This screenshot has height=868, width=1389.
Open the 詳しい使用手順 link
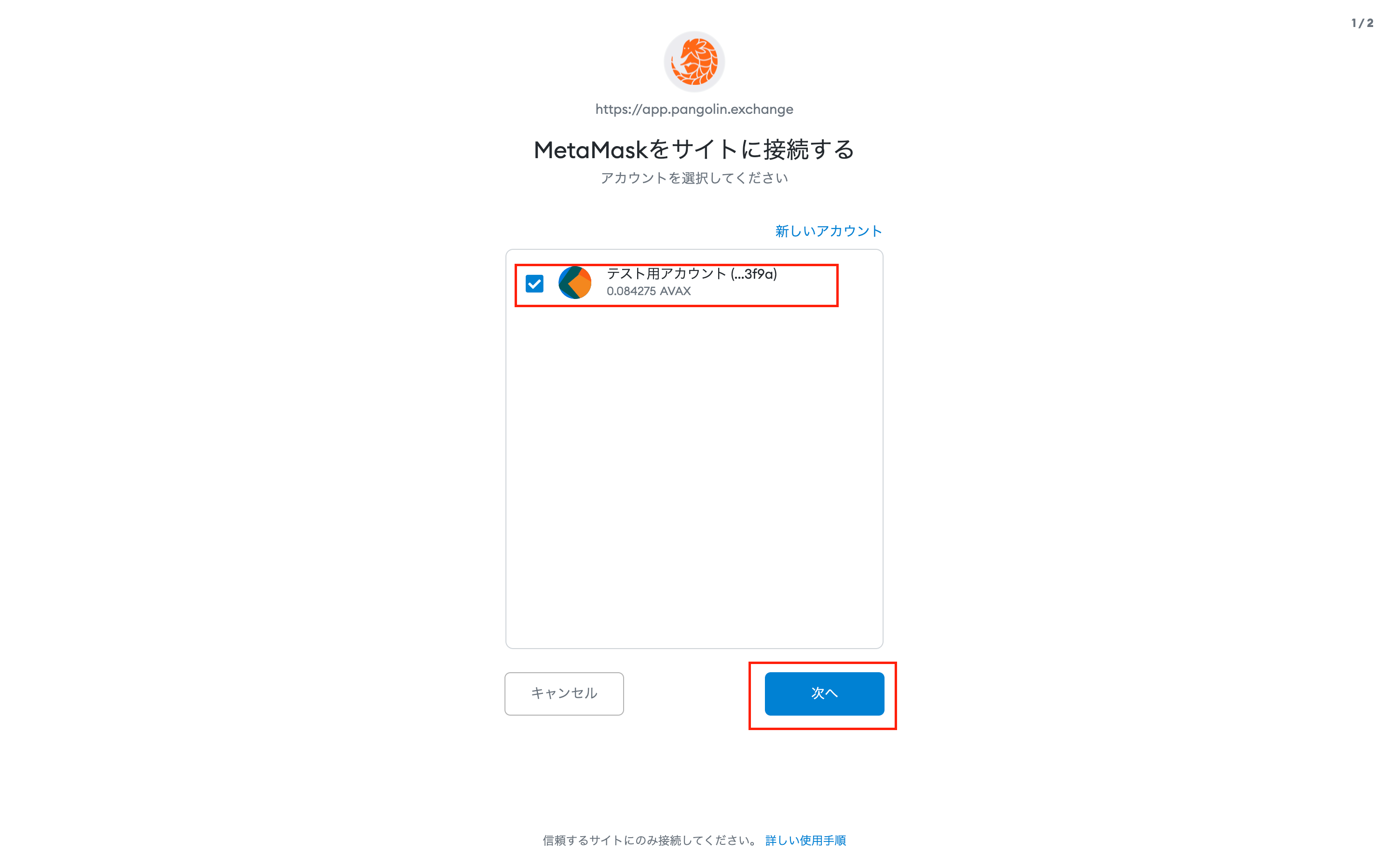pyautogui.click(x=805, y=841)
